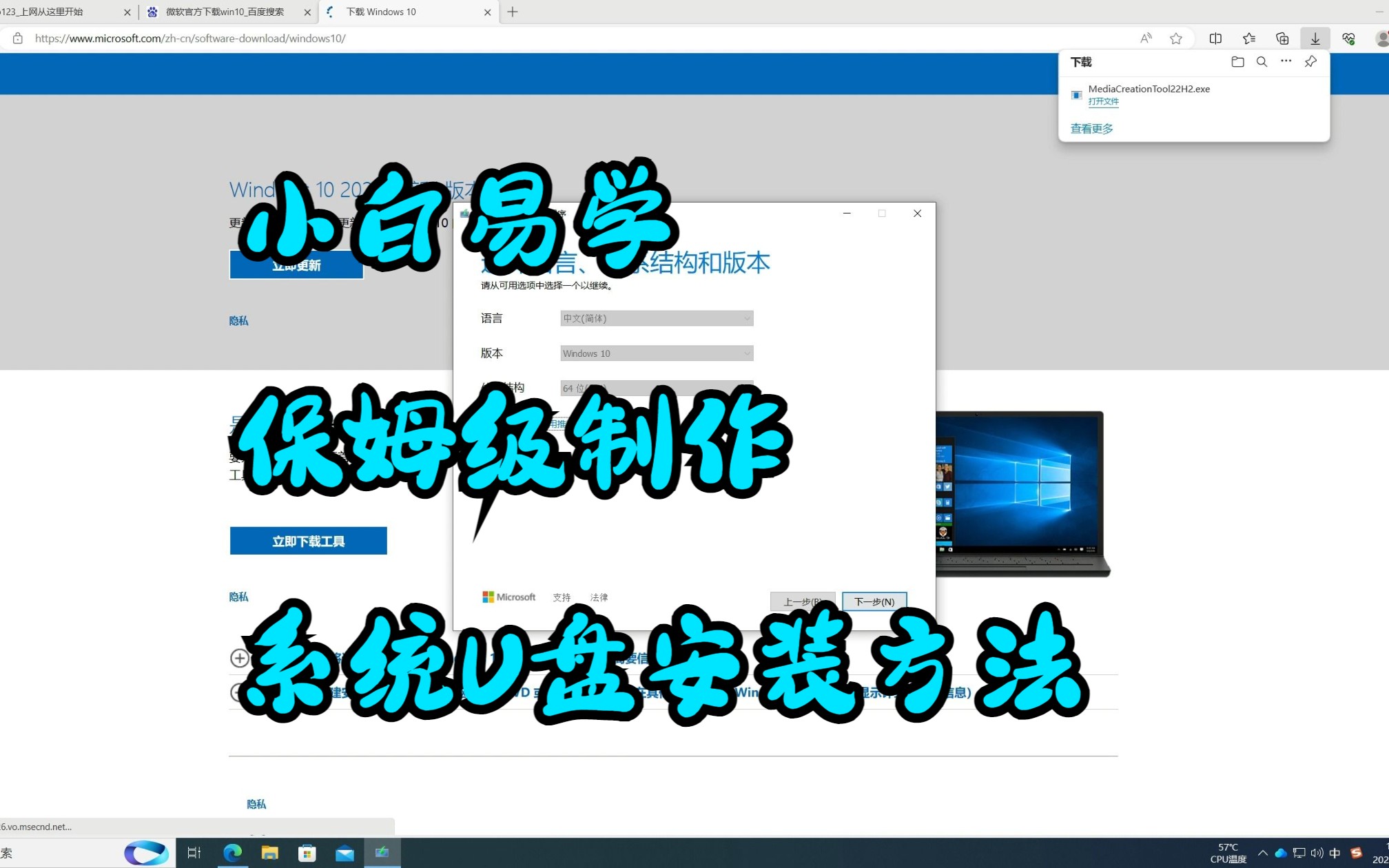Viewport: 1389px width, 868px height.
Task: Open MediaCreationTool22H2.exe via 打开文件 link
Action: tap(1103, 101)
